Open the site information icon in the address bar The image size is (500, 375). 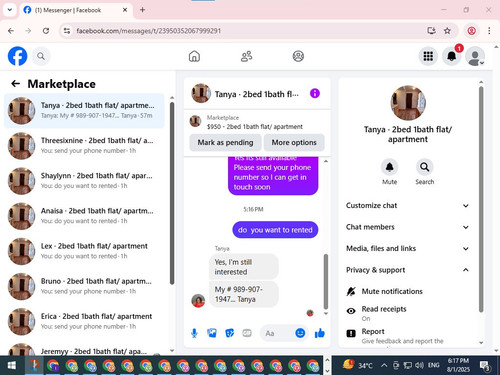(67, 31)
